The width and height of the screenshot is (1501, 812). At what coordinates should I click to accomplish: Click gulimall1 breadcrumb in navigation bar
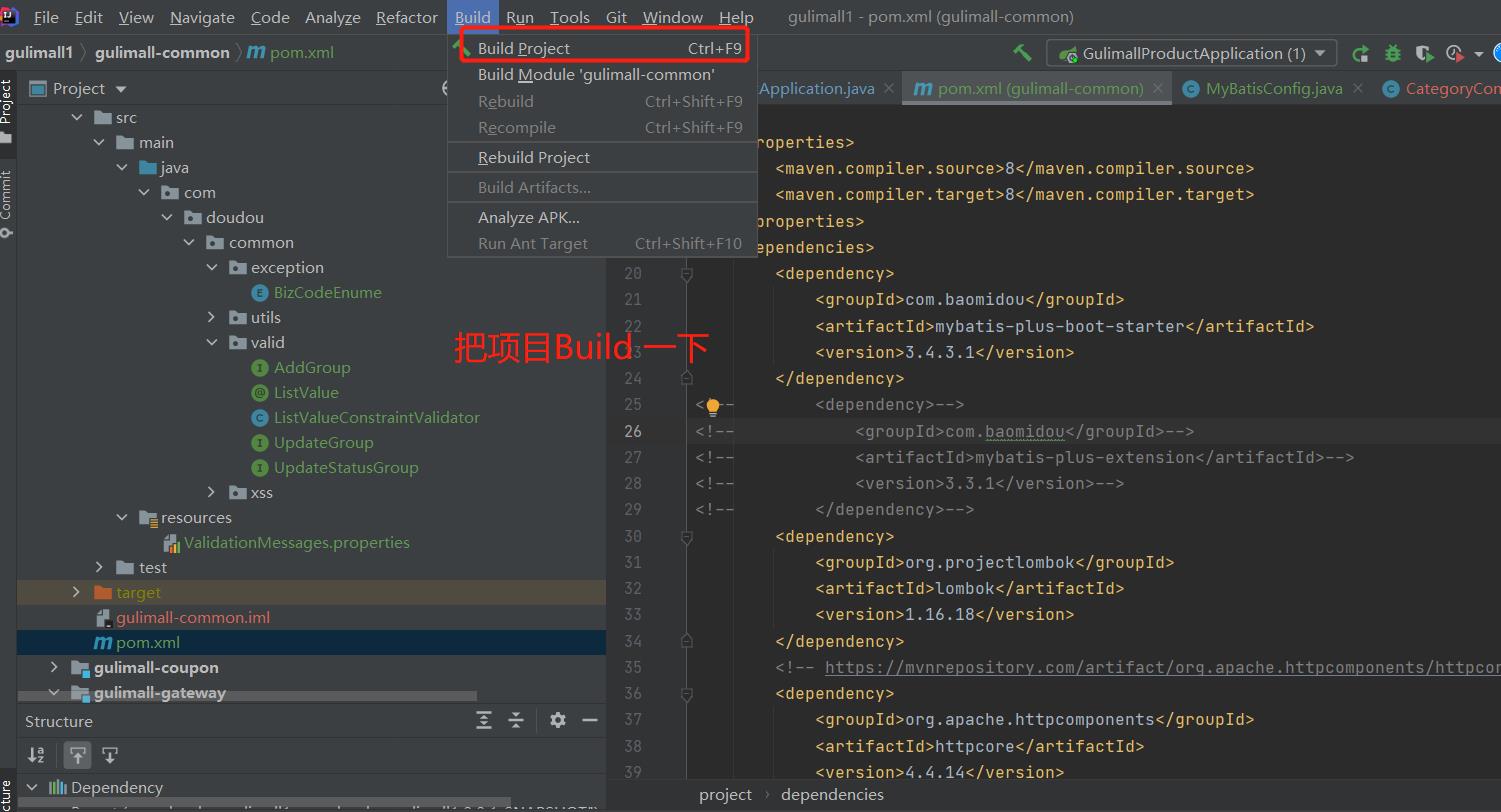click(x=39, y=53)
